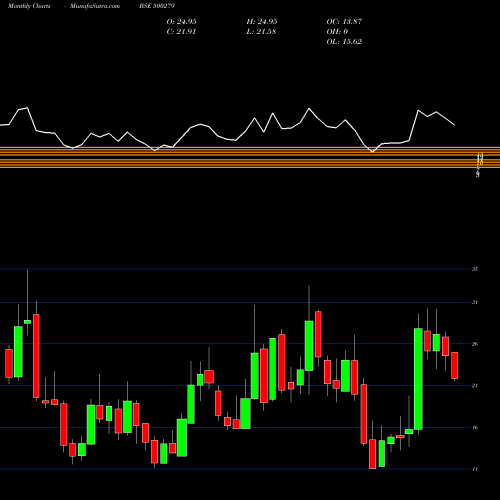Screen dimensions: 500x500
Task: Click the MunafaSutra.com label
Action: [95, 6]
